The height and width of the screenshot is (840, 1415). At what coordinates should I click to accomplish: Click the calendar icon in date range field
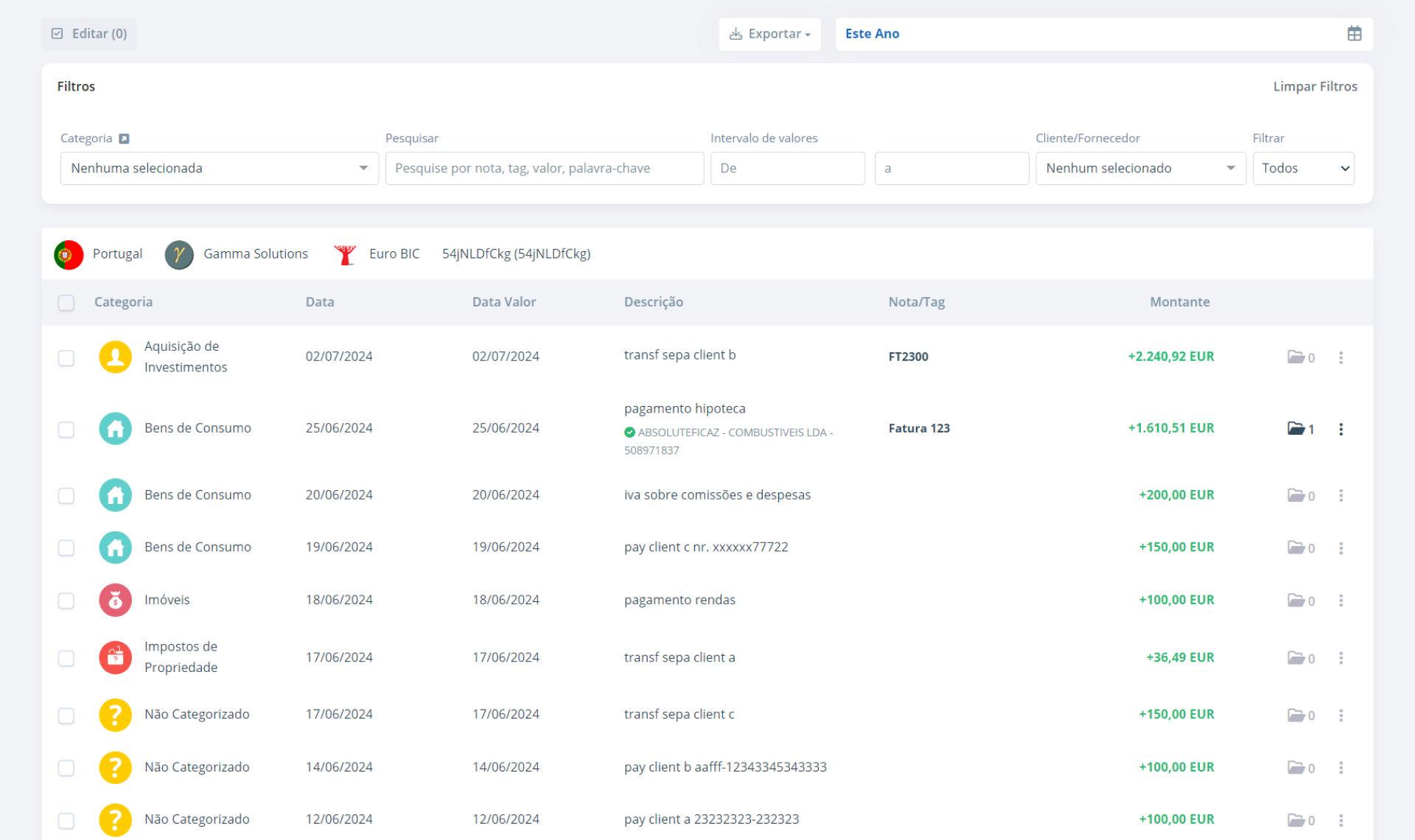click(1354, 34)
